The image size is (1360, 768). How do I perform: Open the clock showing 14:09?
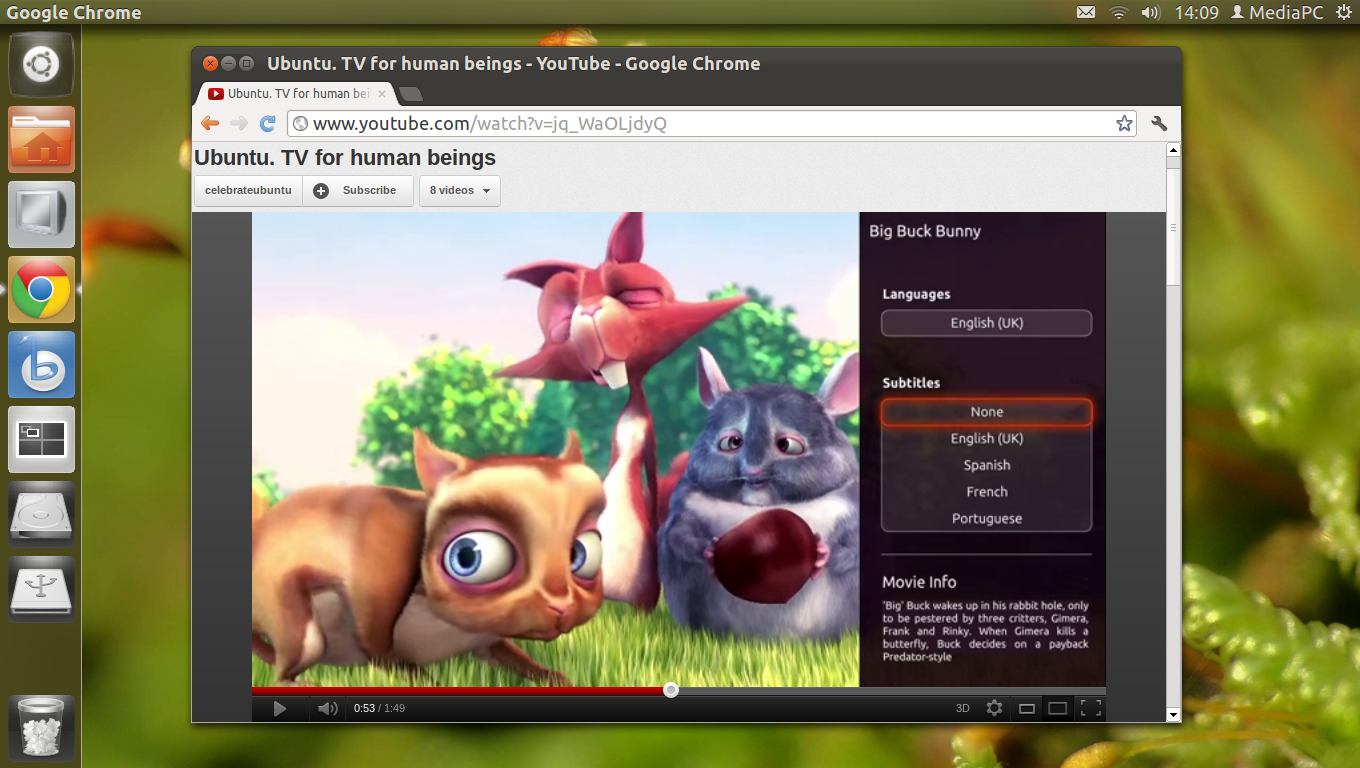click(x=1196, y=12)
